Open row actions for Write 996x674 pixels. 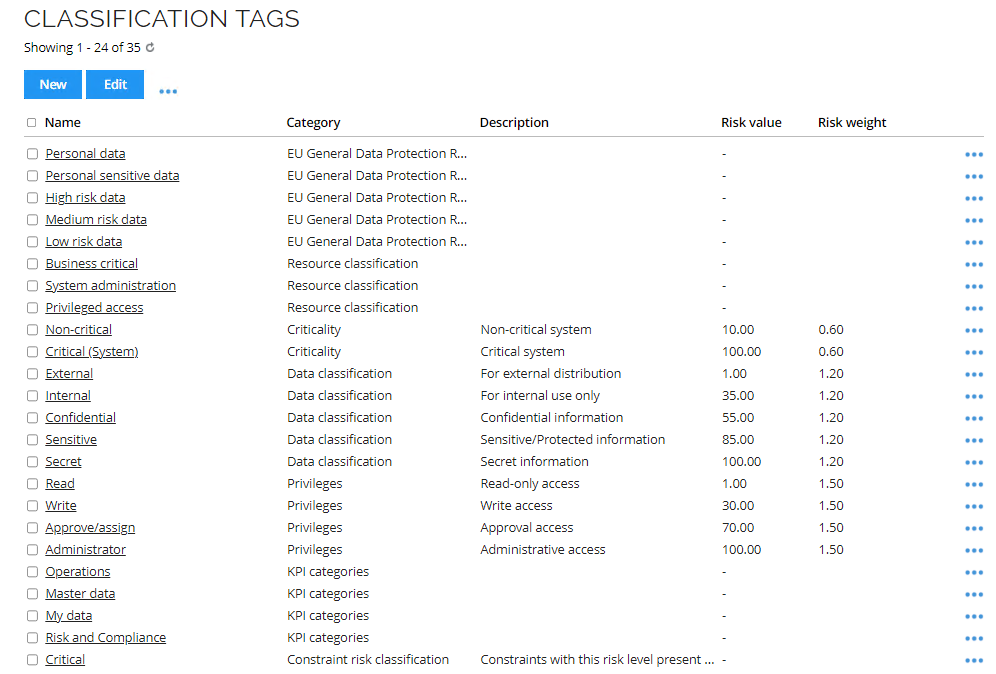point(973,507)
